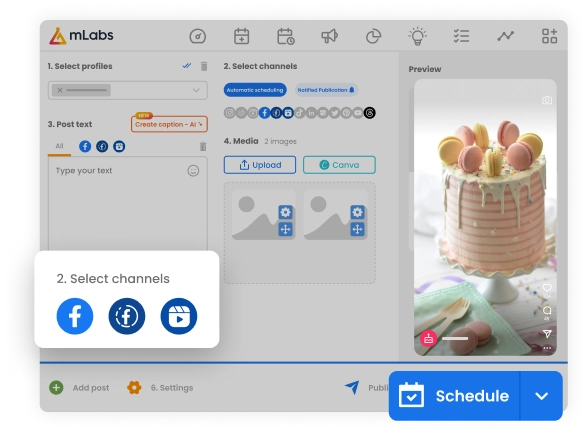Click the Create caption - AI button

169,124
